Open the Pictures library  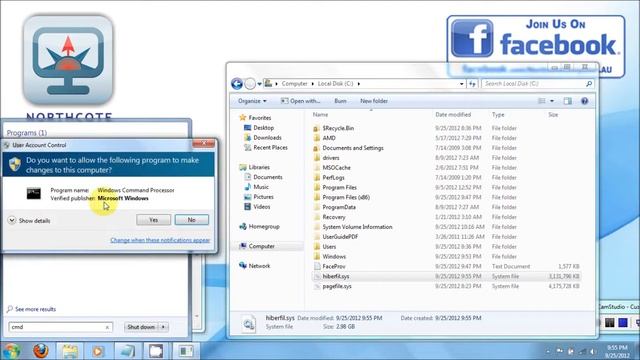259,197
